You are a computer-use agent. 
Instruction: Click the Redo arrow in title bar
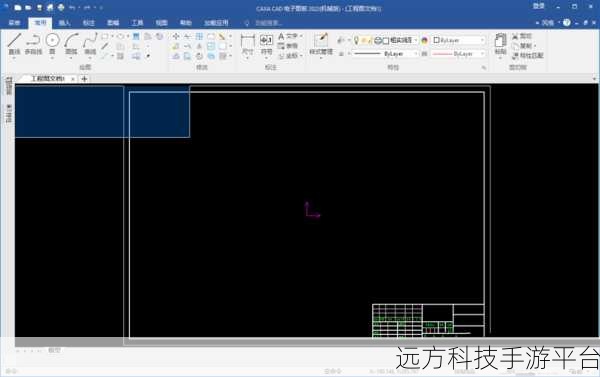[88, 7]
